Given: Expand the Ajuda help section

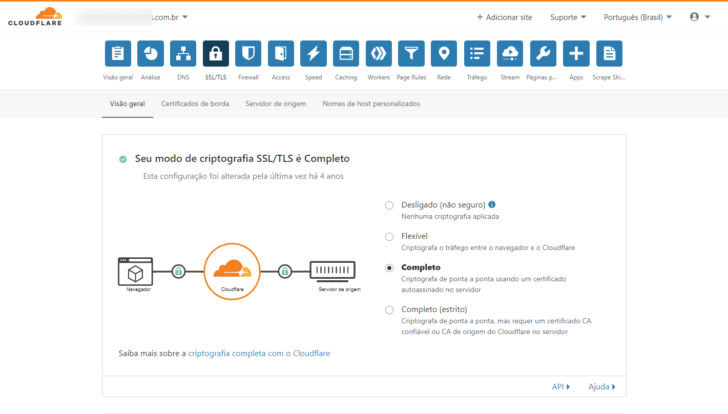Looking at the screenshot, I should tap(602, 387).
